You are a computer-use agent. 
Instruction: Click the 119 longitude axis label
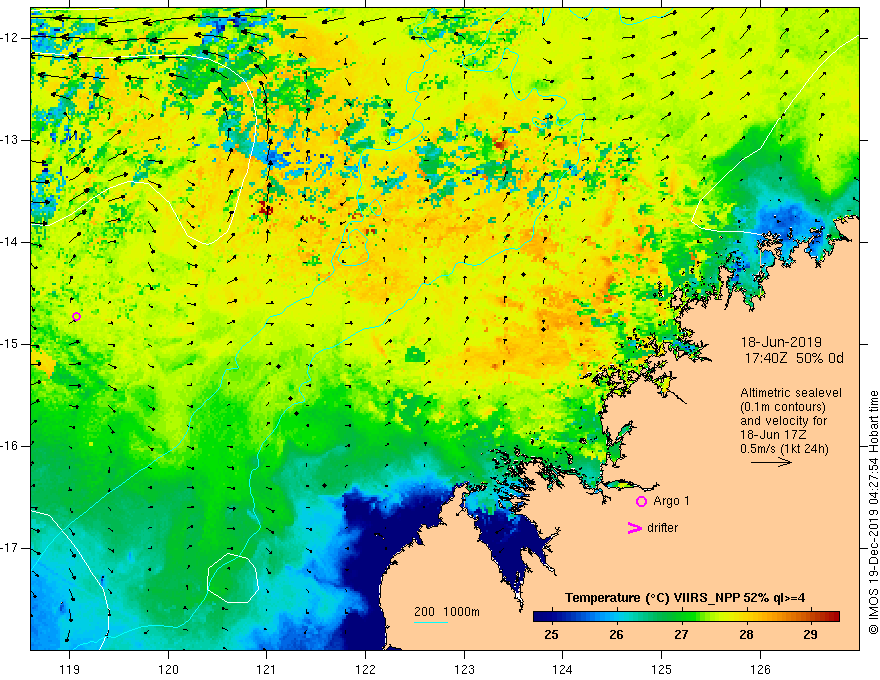(x=70, y=669)
